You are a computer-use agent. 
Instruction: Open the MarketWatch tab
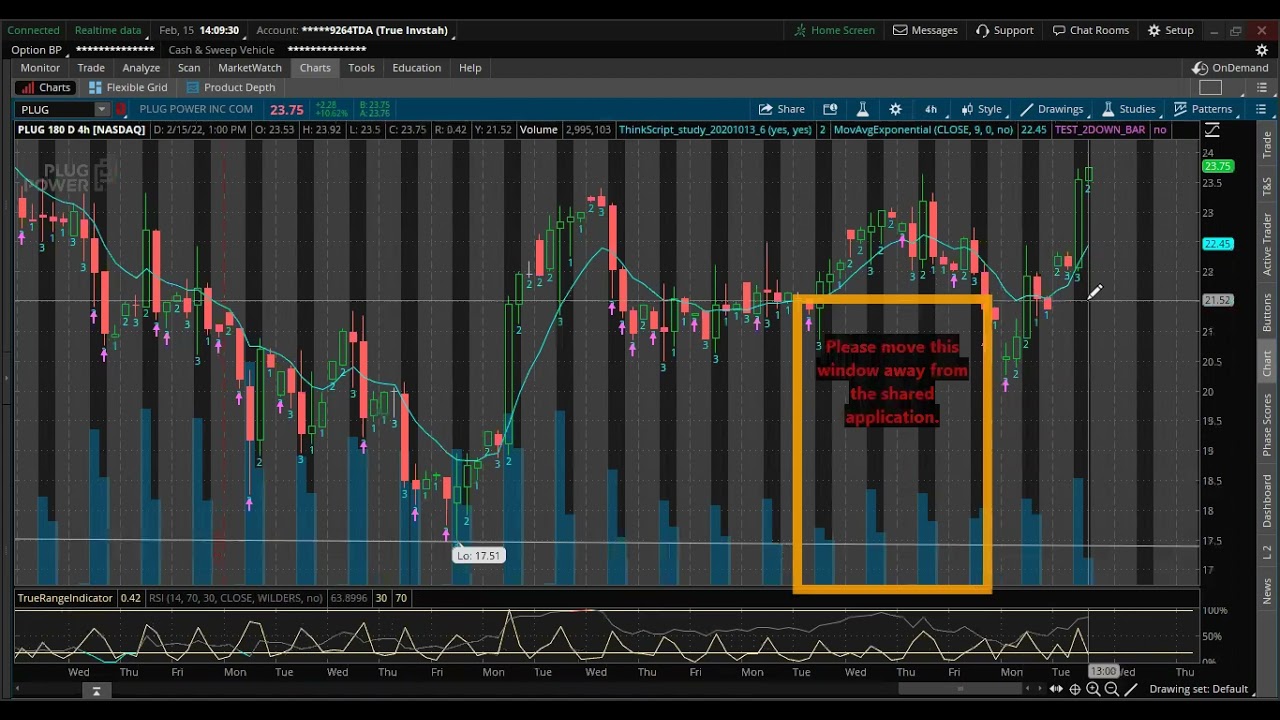tap(250, 68)
